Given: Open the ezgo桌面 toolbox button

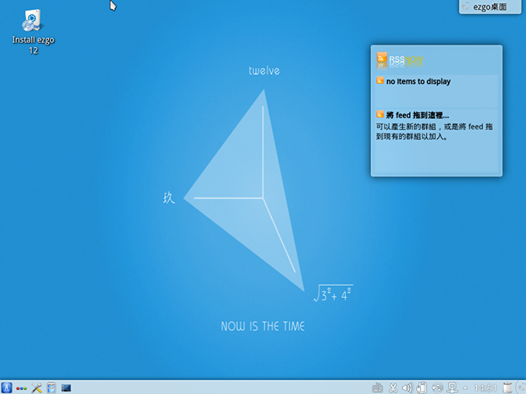Looking at the screenshot, I should (x=490, y=7).
